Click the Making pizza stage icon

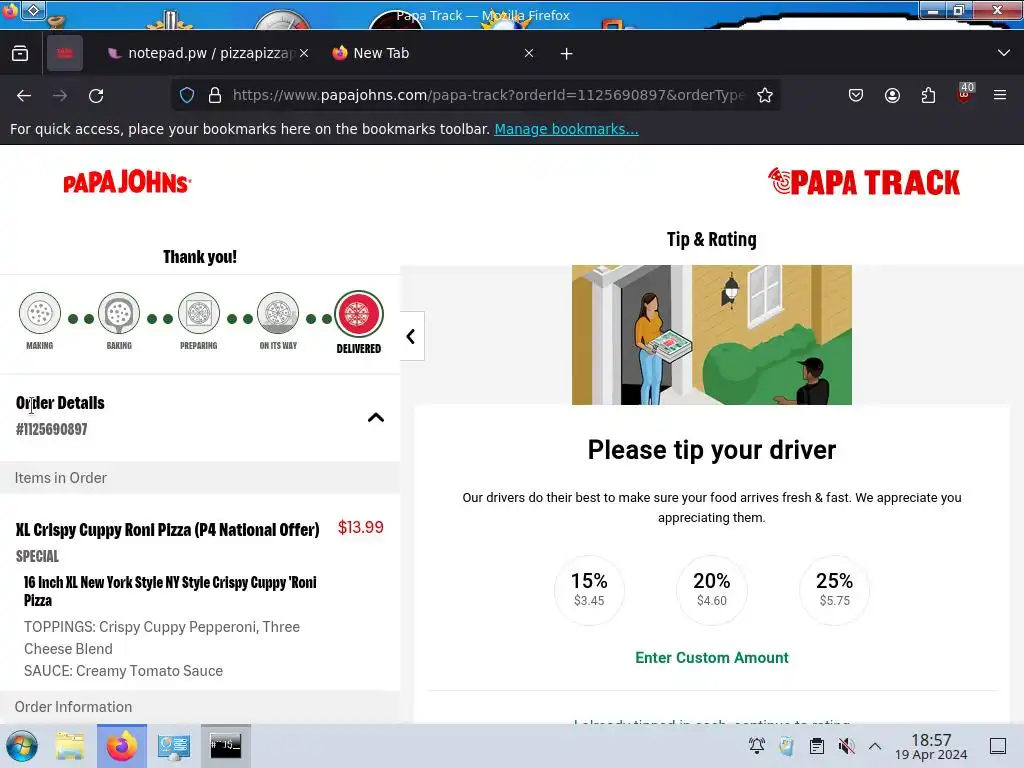(40, 313)
